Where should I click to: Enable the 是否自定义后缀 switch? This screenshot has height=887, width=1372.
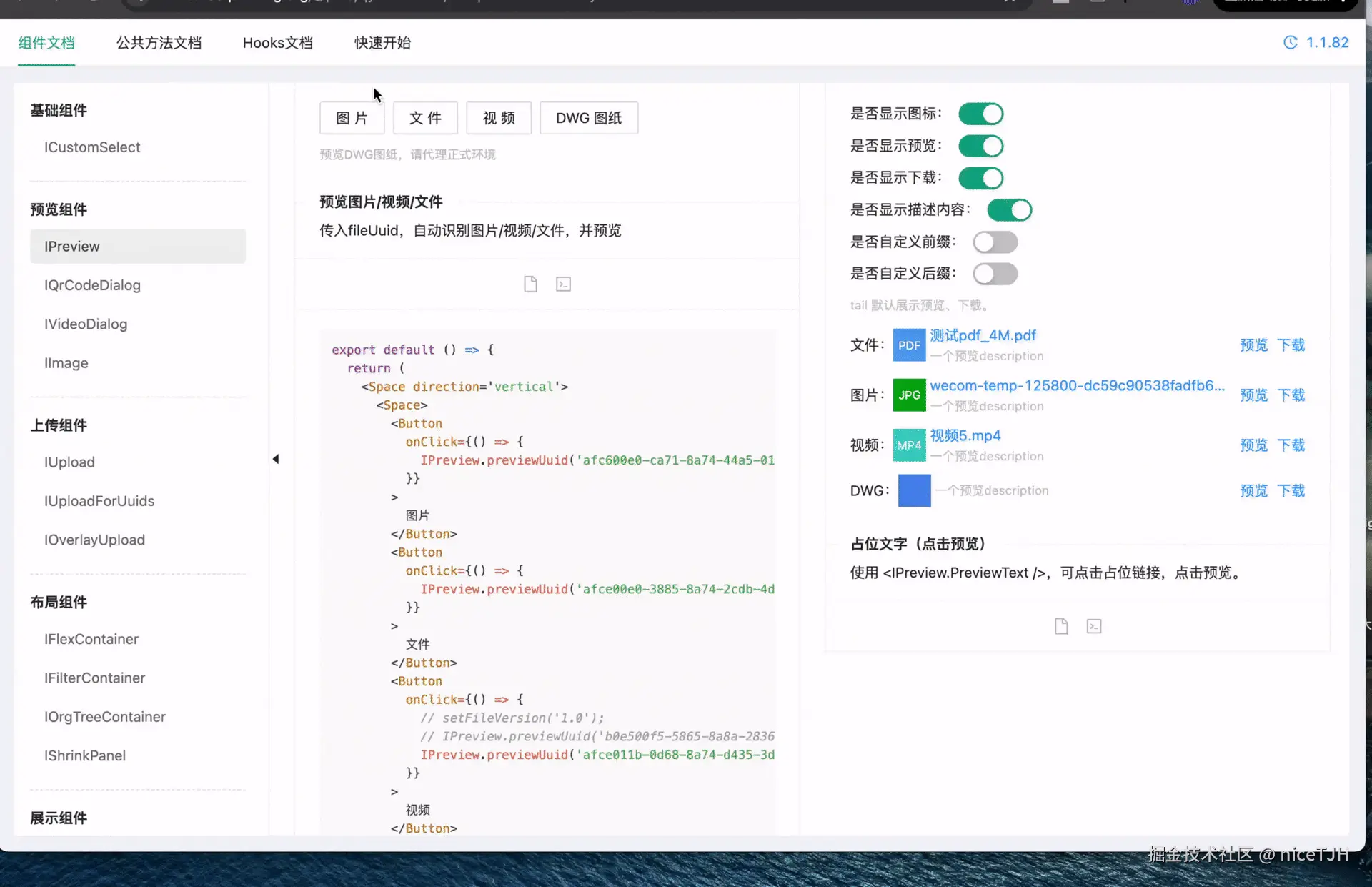pos(995,274)
